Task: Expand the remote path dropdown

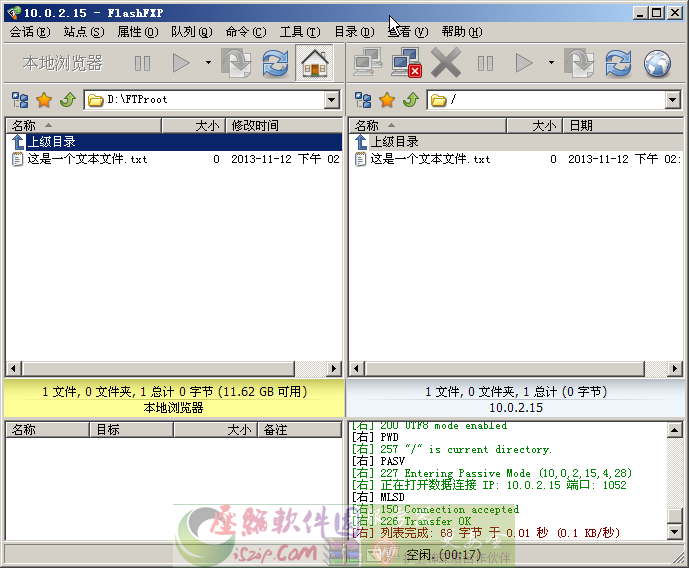Action: click(x=672, y=100)
